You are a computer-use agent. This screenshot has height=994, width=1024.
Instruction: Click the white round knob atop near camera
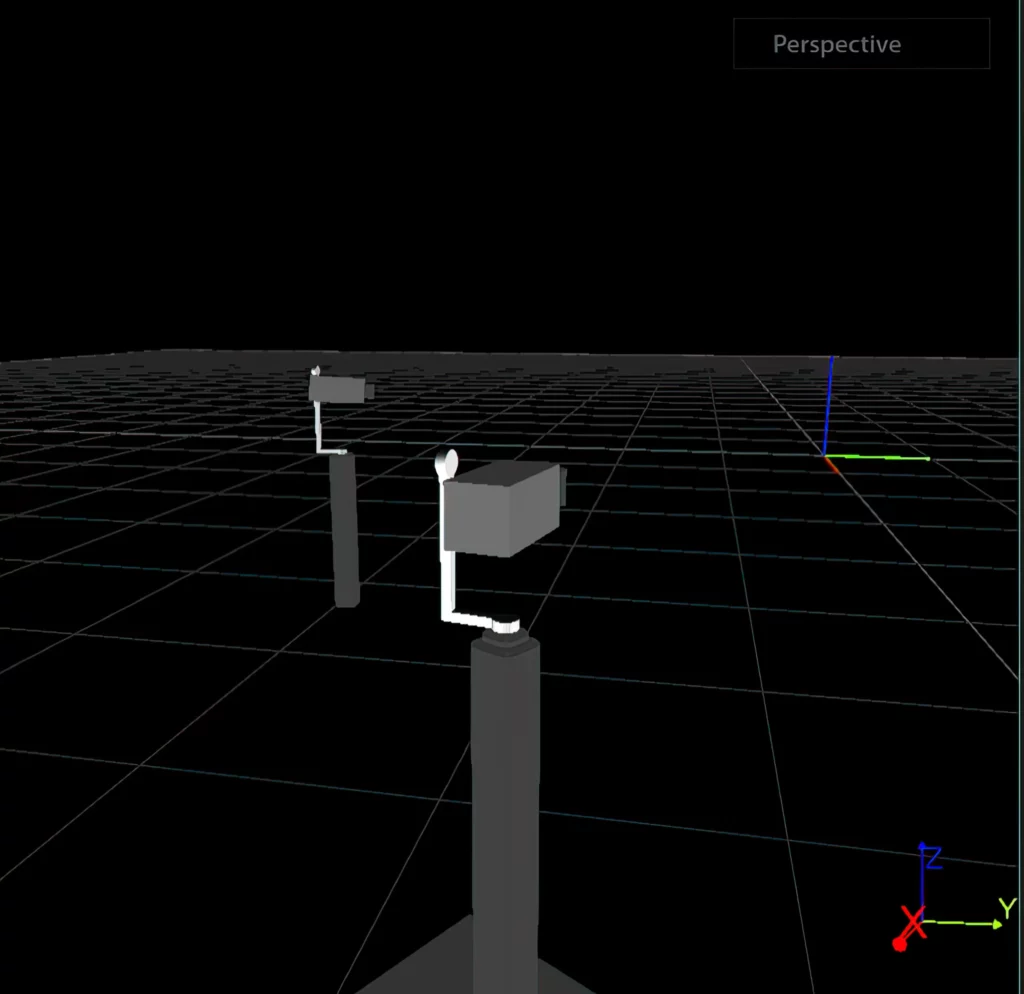click(448, 462)
